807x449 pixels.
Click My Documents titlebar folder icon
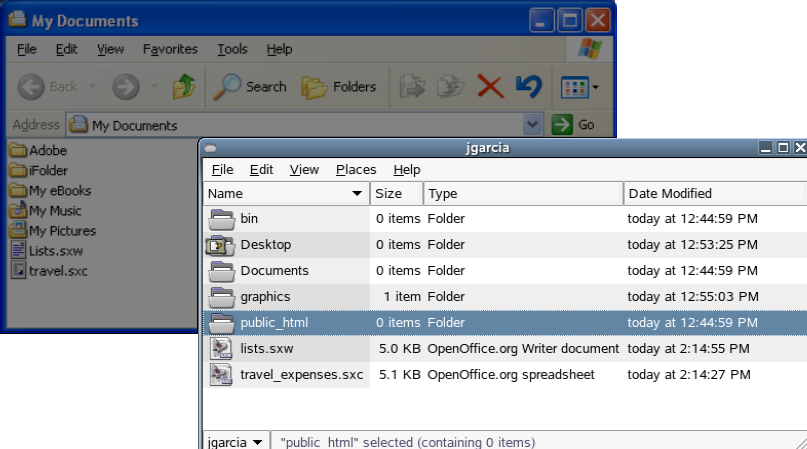click(17, 19)
